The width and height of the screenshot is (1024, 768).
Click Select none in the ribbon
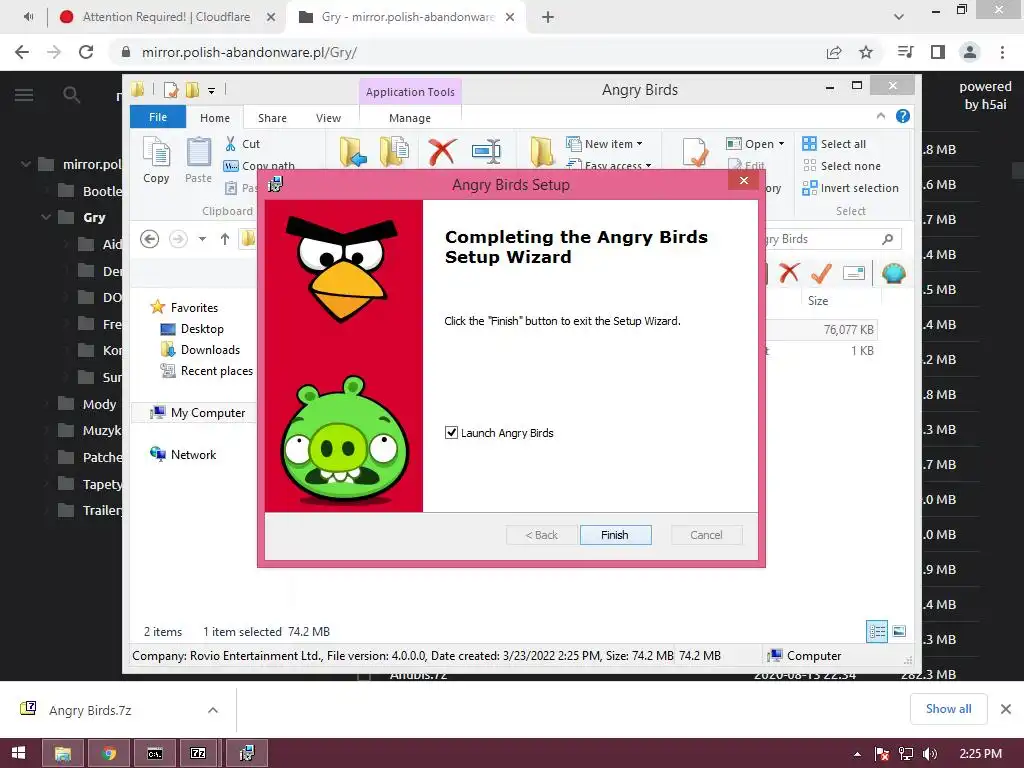842,166
